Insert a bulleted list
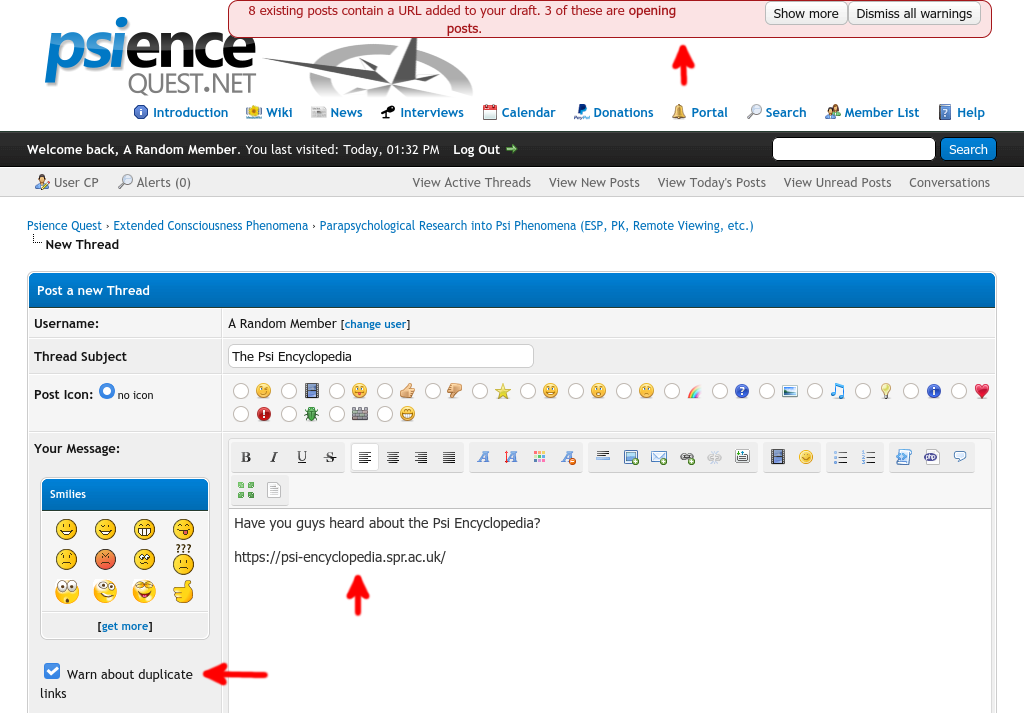Viewport: 1024px width, 713px height. tap(841, 458)
